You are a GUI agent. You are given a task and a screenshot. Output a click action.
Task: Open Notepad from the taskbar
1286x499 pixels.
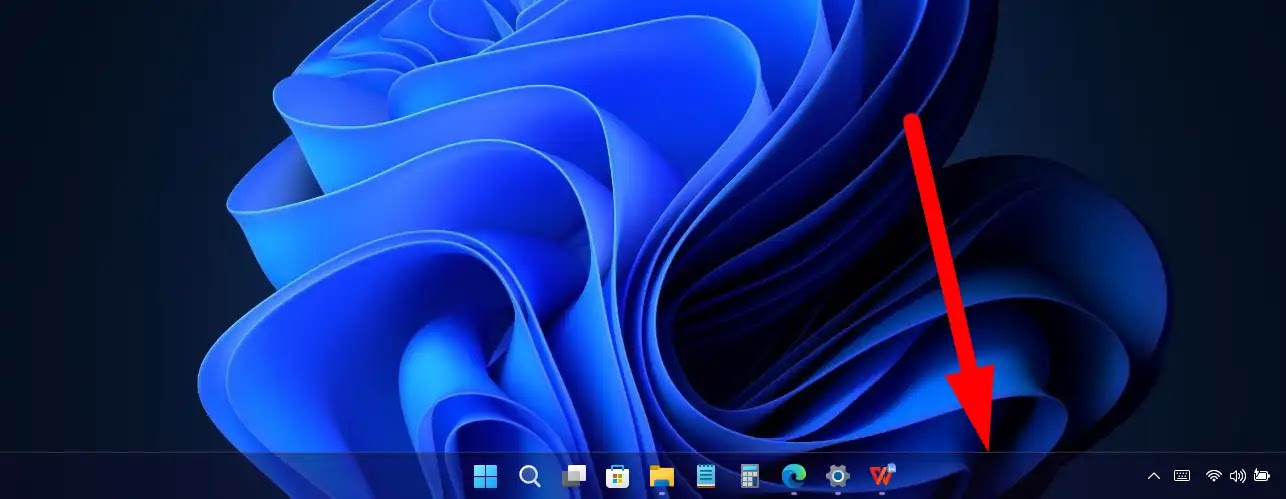[x=706, y=476]
